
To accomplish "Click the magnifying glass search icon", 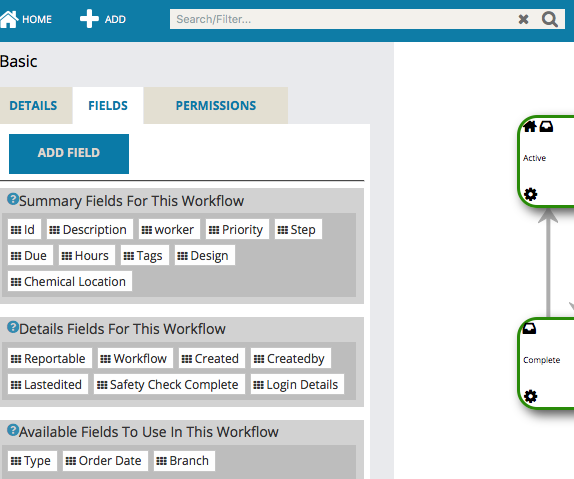I will (x=550, y=19).
